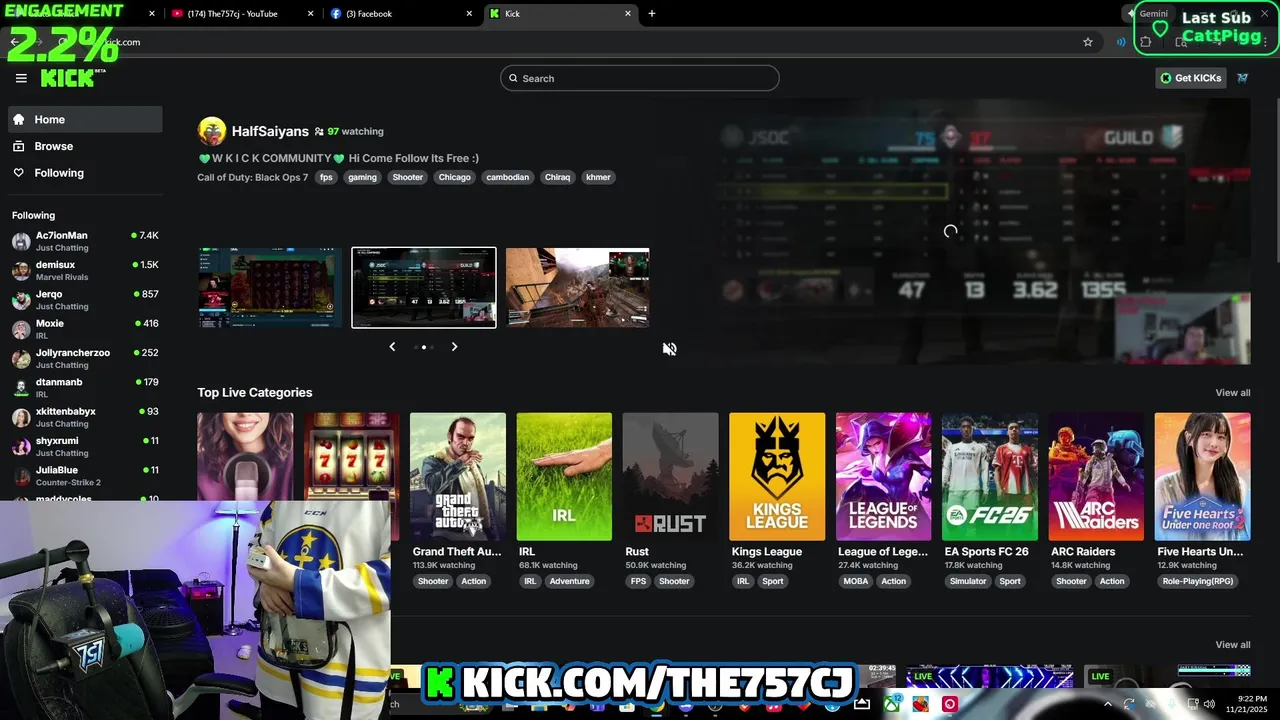Open the Xbox app in the taskbar
This screenshot has height=720, width=1280.
point(890,704)
